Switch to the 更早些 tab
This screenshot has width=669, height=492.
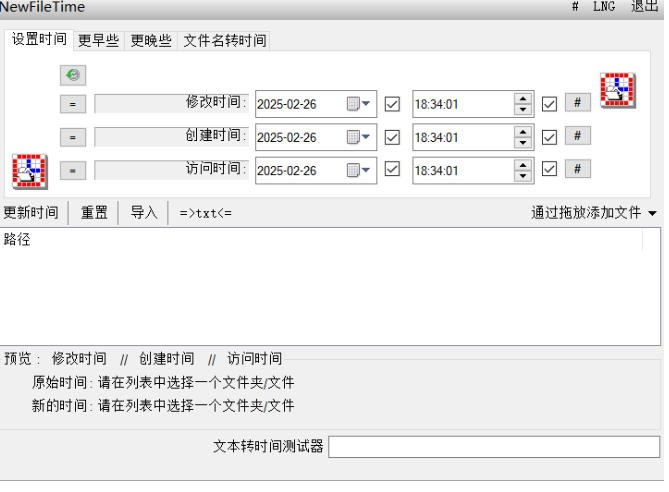click(99, 41)
